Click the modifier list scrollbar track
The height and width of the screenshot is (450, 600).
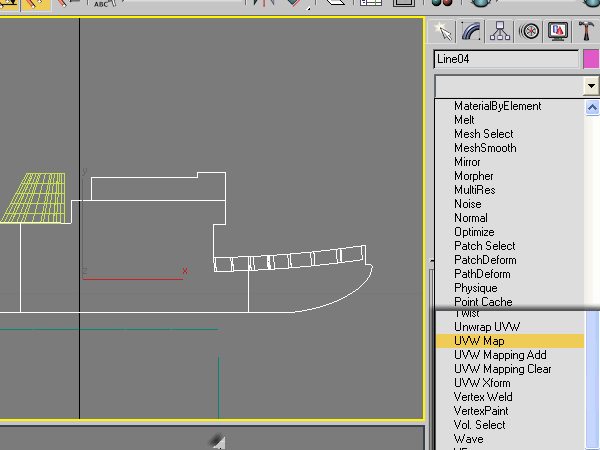[x=592, y=210]
